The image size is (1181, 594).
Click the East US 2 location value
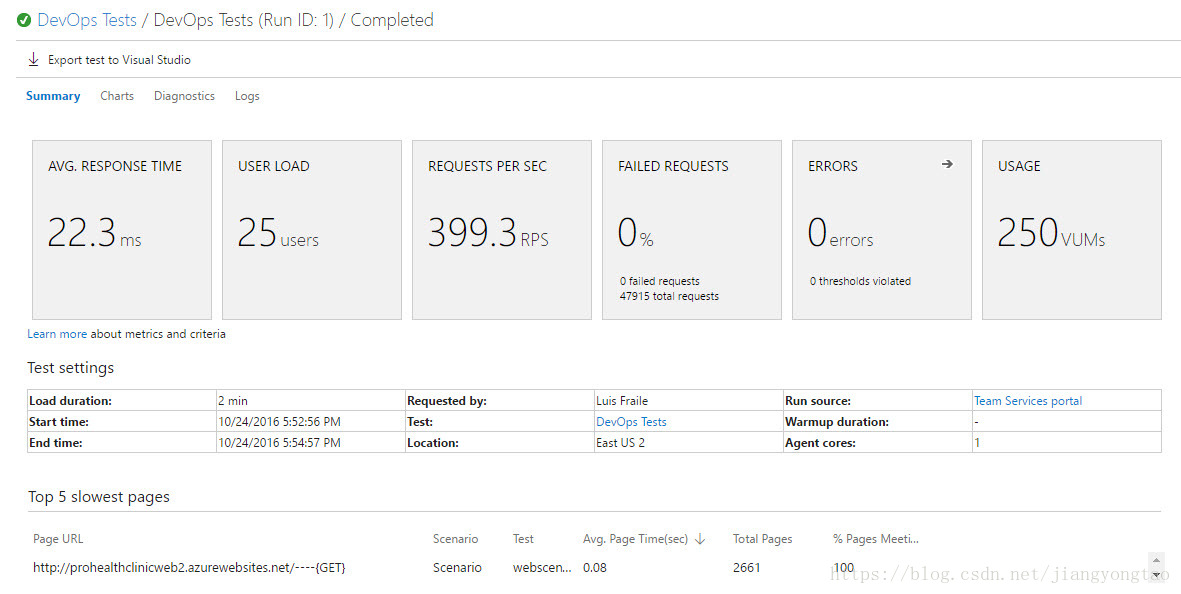tap(620, 443)
